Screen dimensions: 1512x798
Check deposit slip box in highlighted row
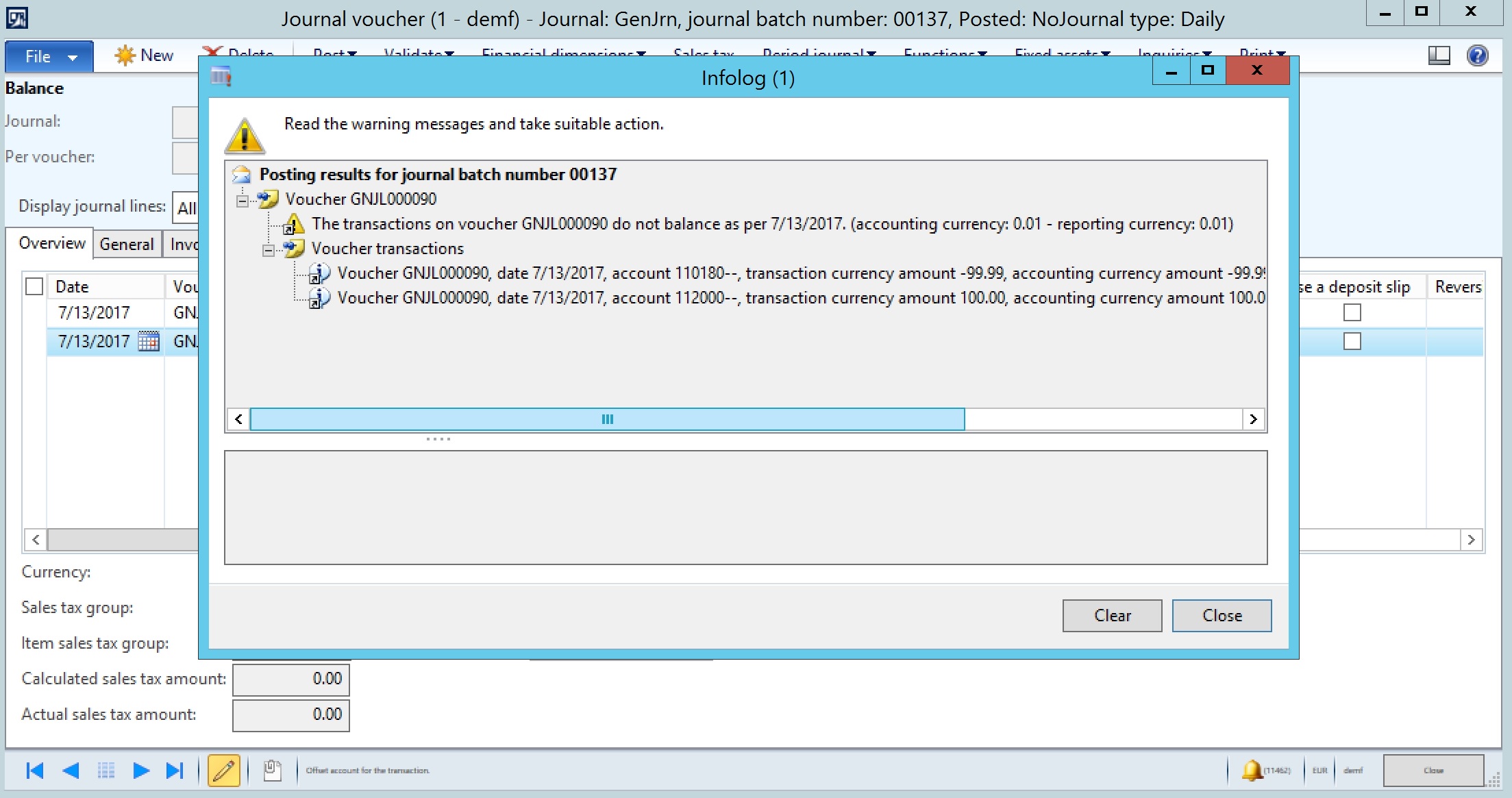click(x=1352, y=341)
